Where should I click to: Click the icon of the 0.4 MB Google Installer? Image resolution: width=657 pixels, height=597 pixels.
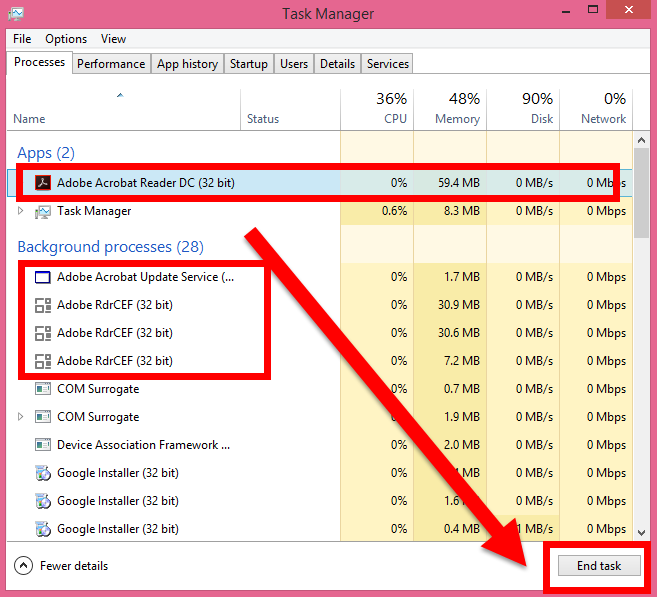(x=43, y=529)
